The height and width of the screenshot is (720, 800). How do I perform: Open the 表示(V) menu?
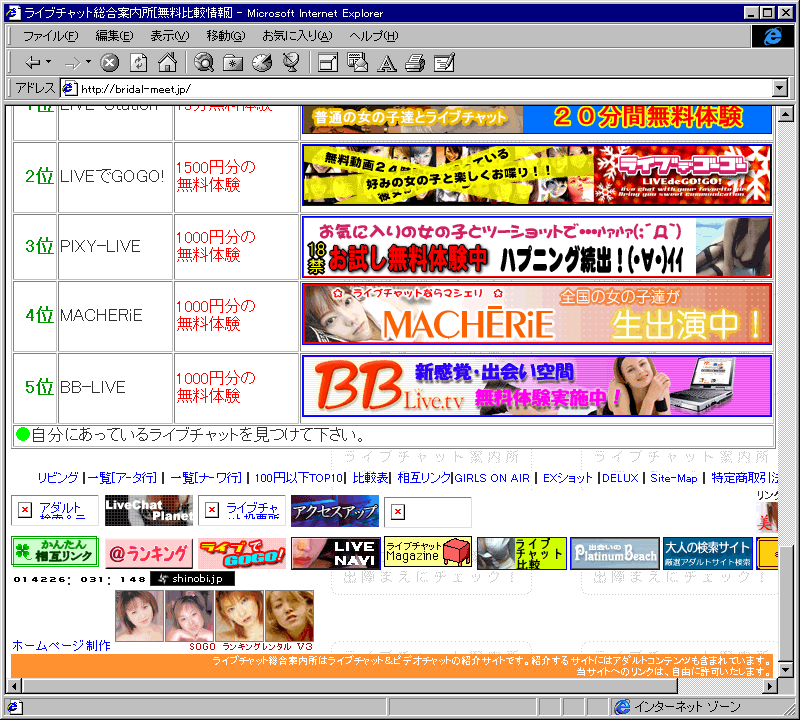[170, 36]
